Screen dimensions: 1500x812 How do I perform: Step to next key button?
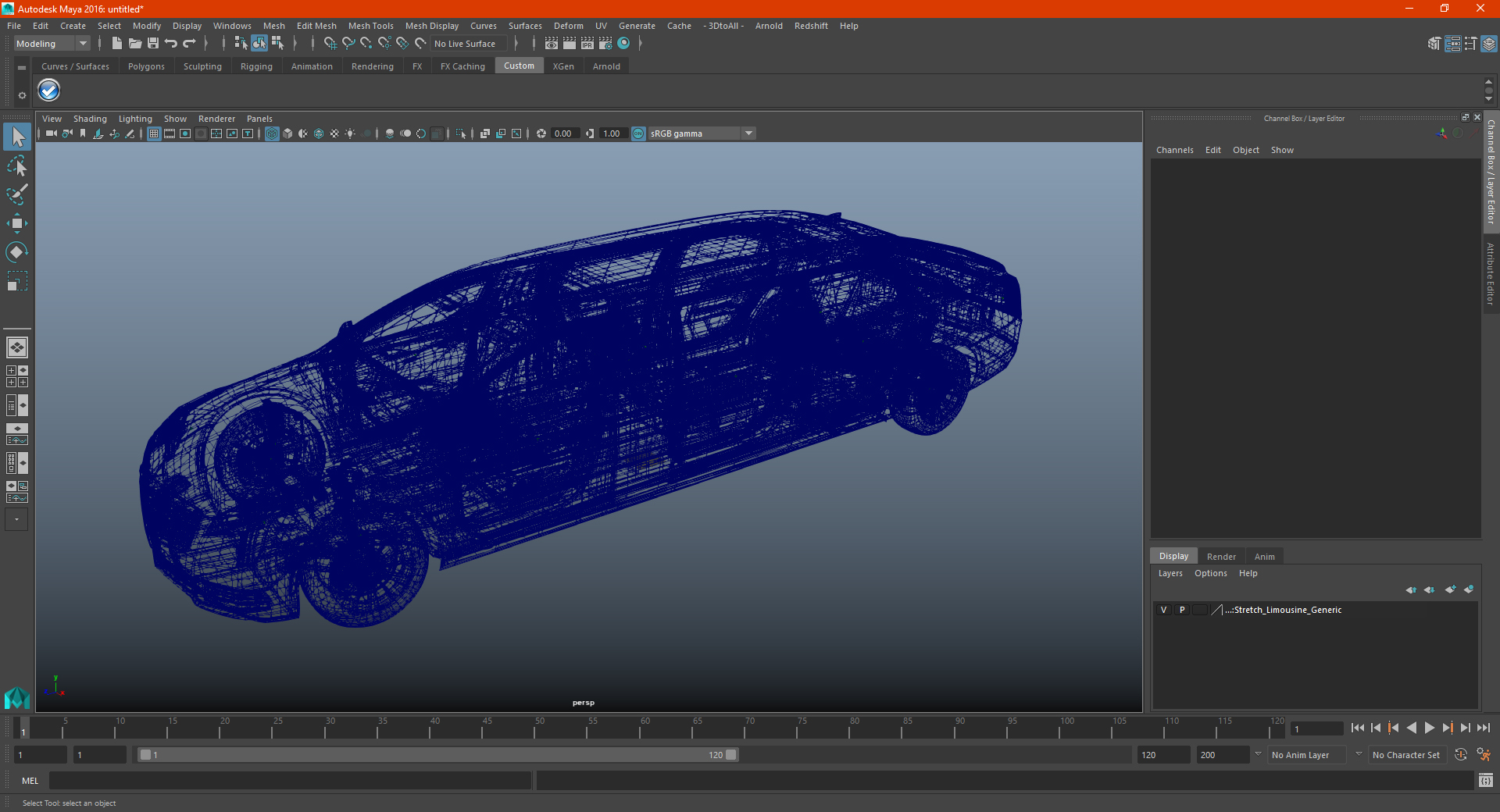click(x=1447, y=728)
